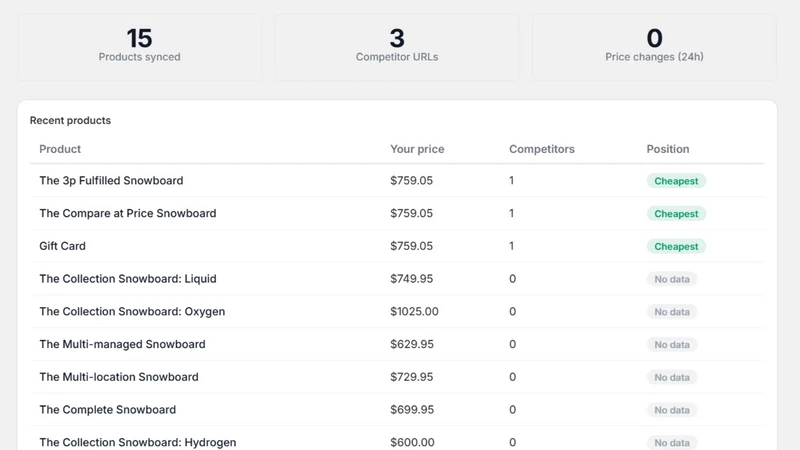
Task: Click the $759.05 price of 3p Fulfilled Snowboard
Action: click(412, 181)
